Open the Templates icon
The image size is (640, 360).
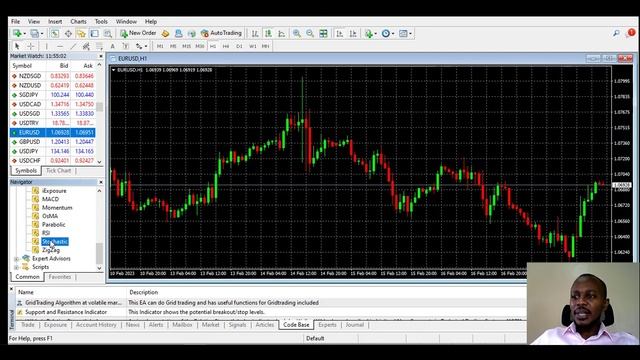click(403, 33)
